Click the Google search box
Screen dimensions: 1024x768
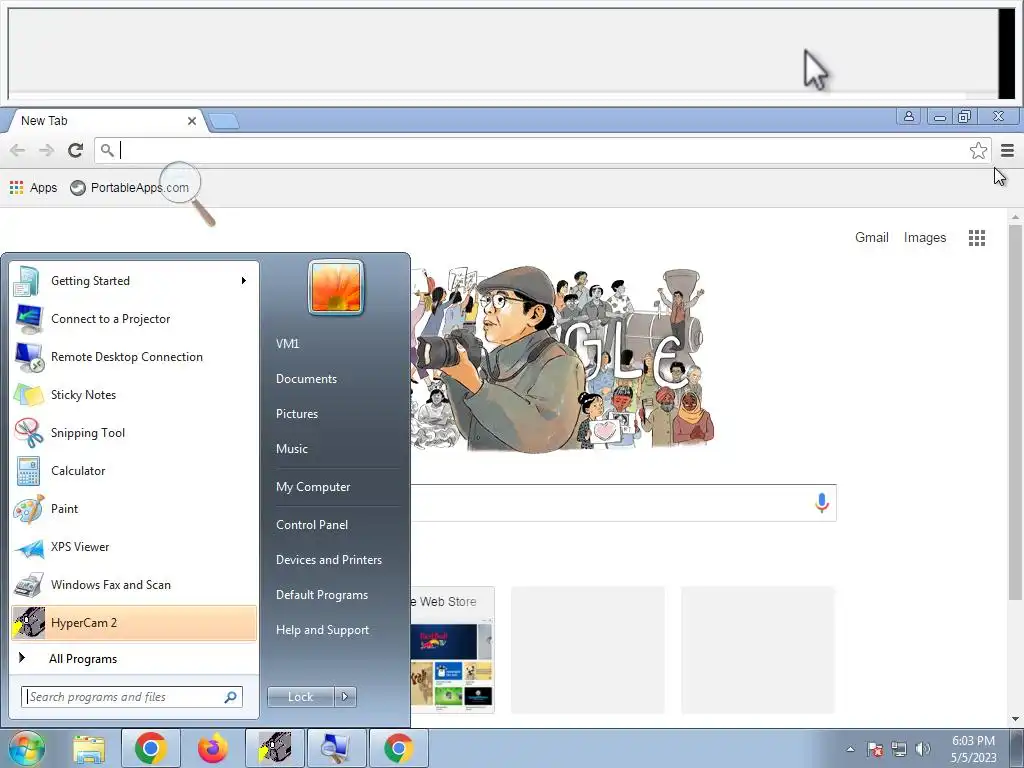click(624, 503)
